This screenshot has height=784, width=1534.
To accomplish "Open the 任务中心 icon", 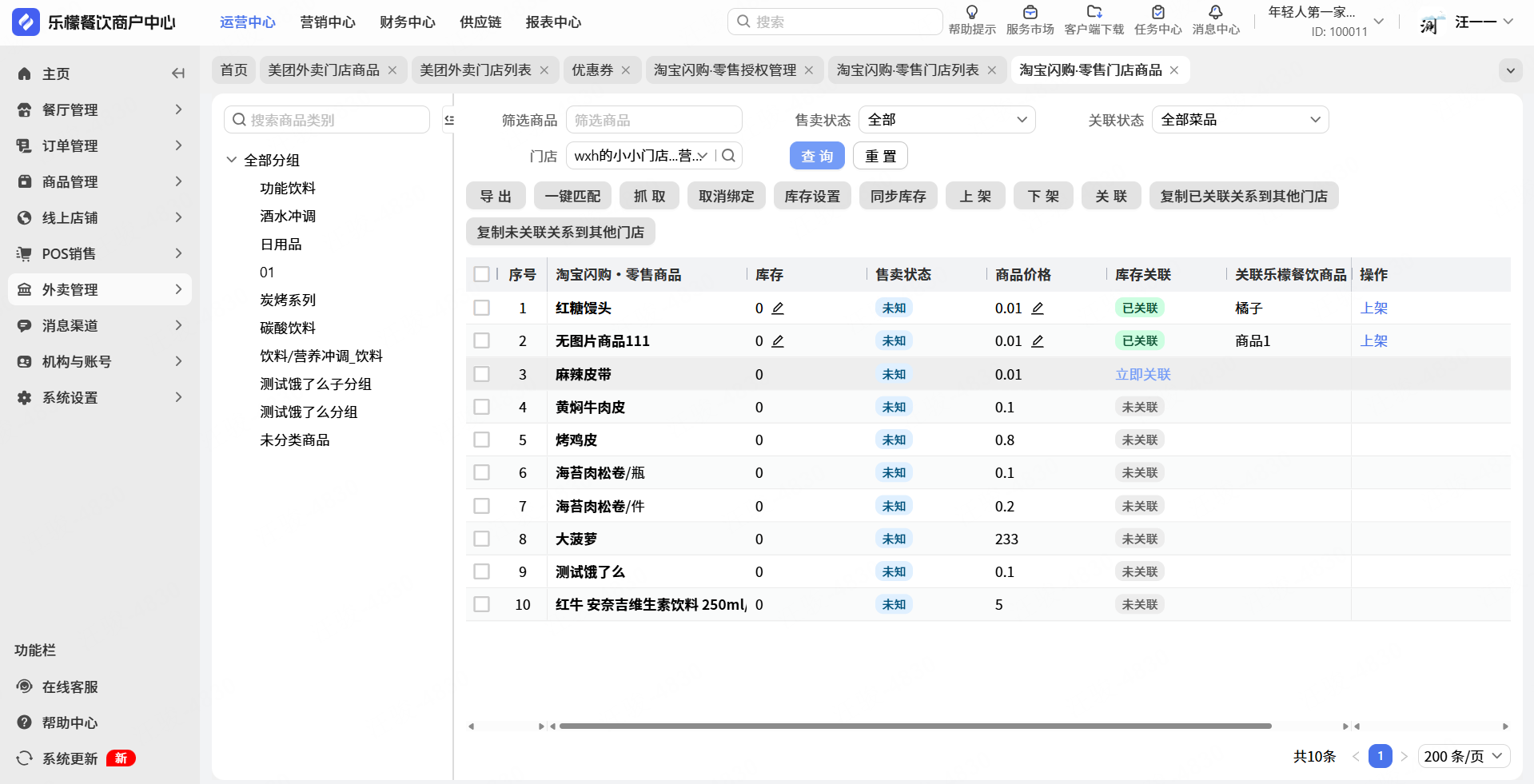I will tap(1158, 13).
